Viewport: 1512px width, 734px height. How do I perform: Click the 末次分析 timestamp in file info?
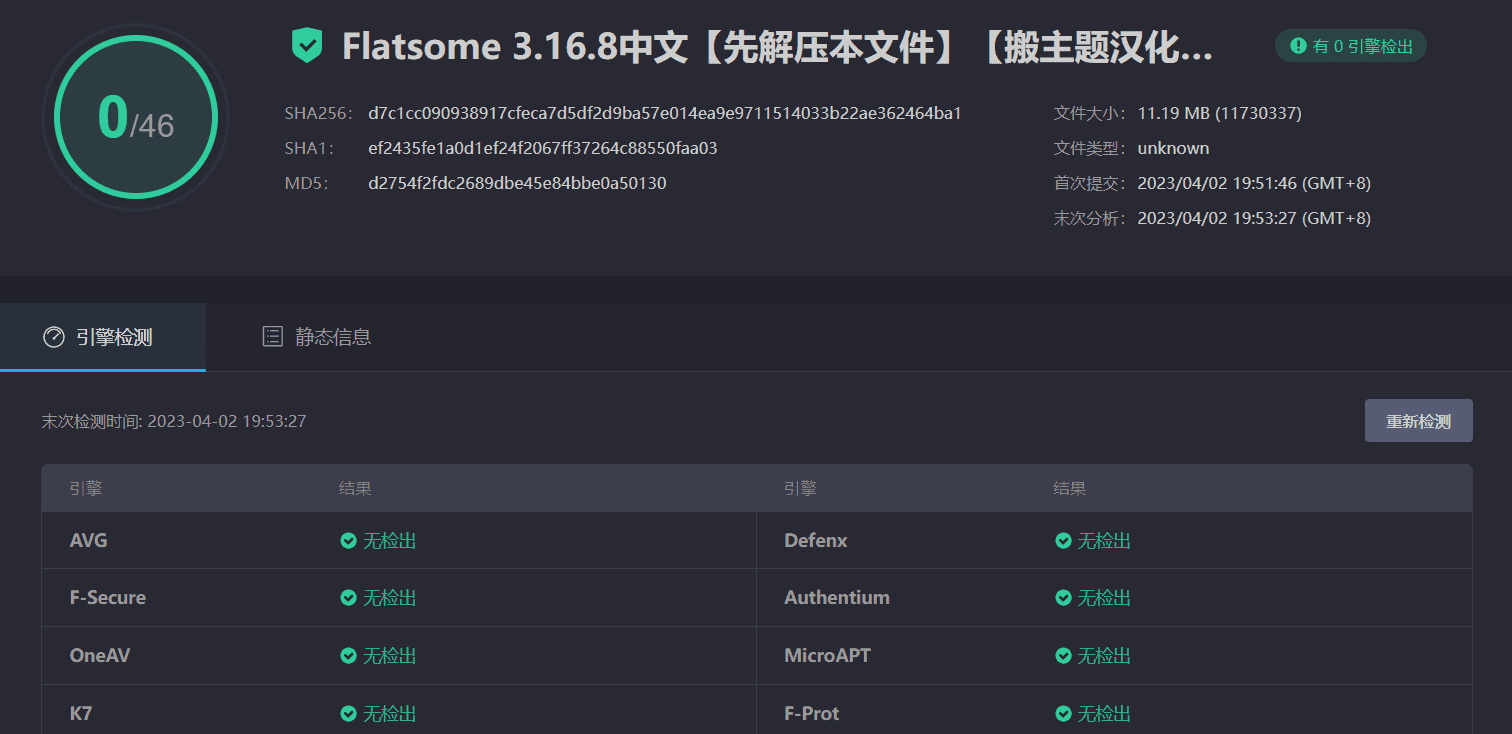coord(1254,218)
